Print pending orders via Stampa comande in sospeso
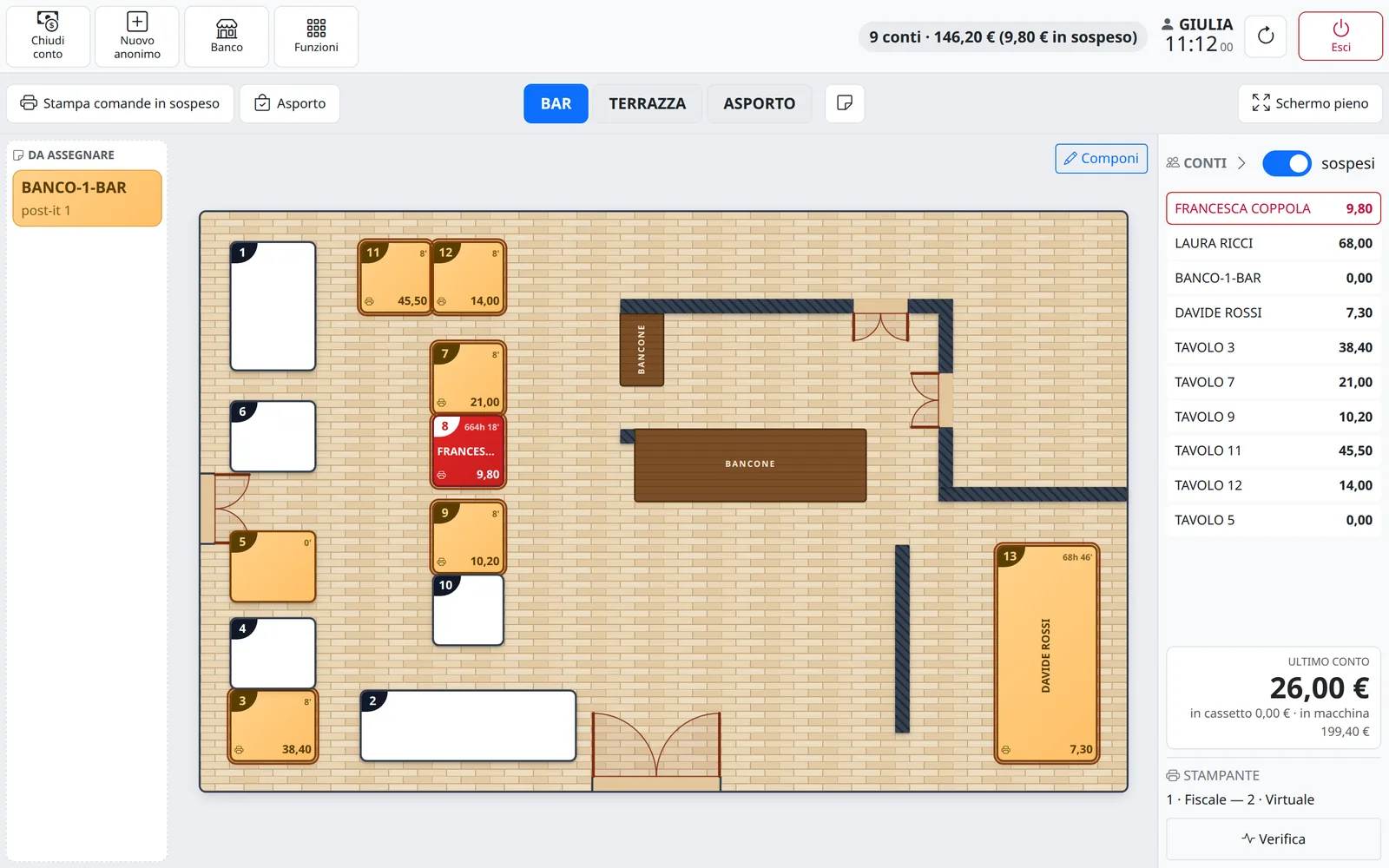1389x868 pixels. 120,103
